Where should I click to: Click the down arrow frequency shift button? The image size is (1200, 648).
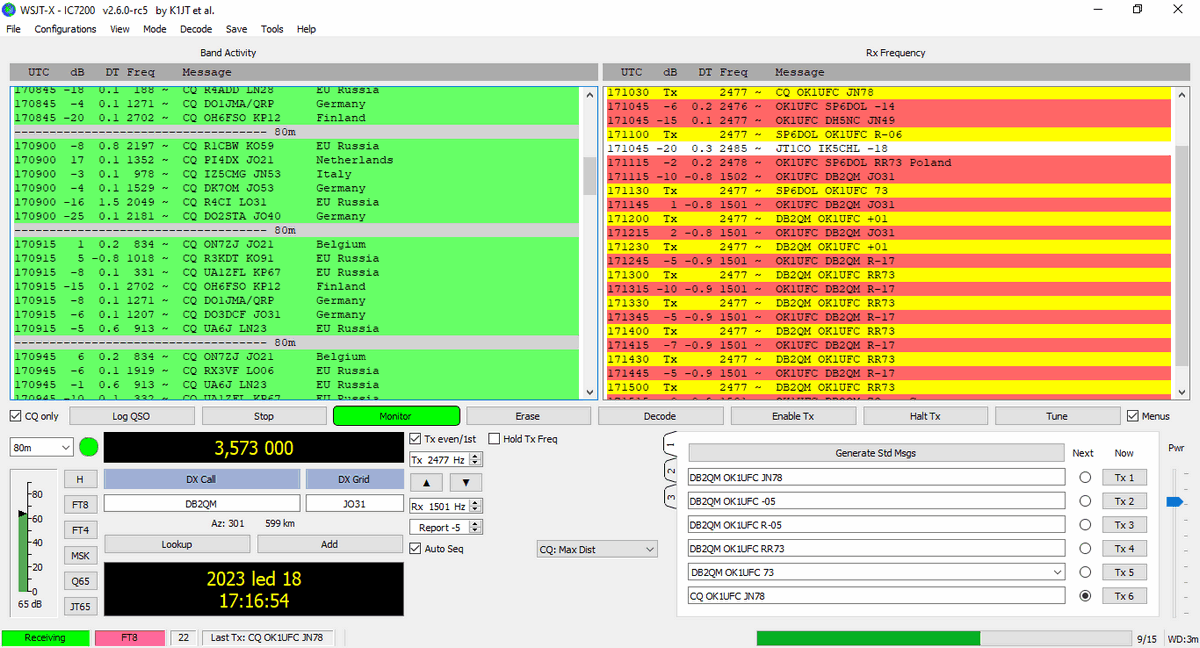click(x=465, y=482)
